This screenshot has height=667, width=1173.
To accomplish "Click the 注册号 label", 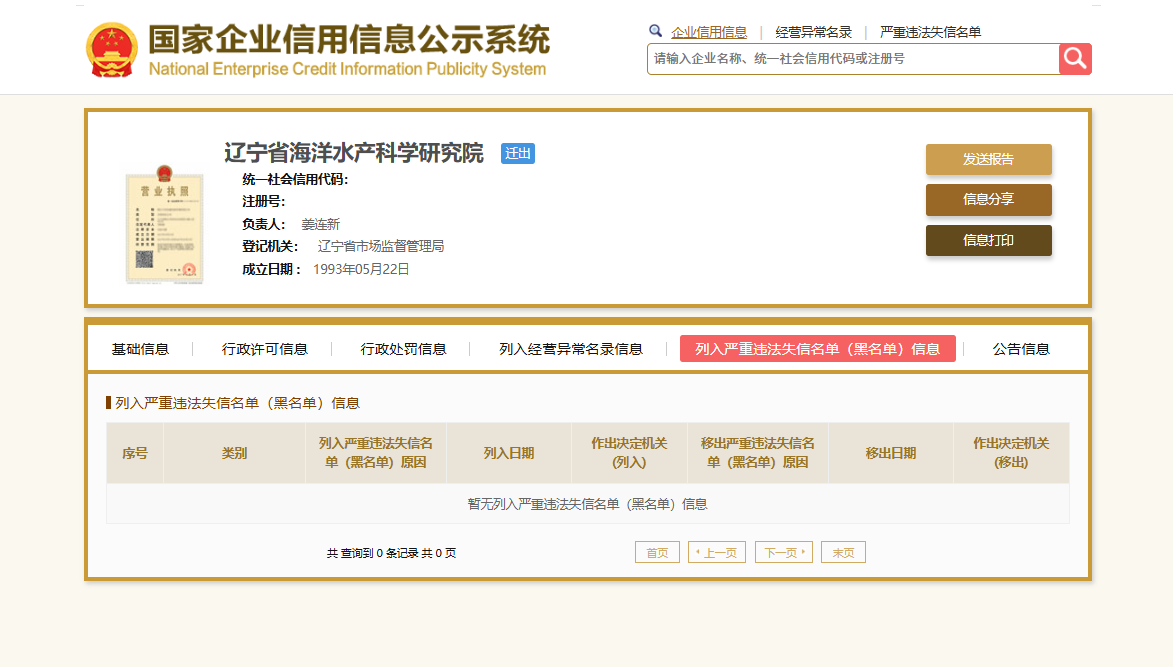I will [263, 202].
